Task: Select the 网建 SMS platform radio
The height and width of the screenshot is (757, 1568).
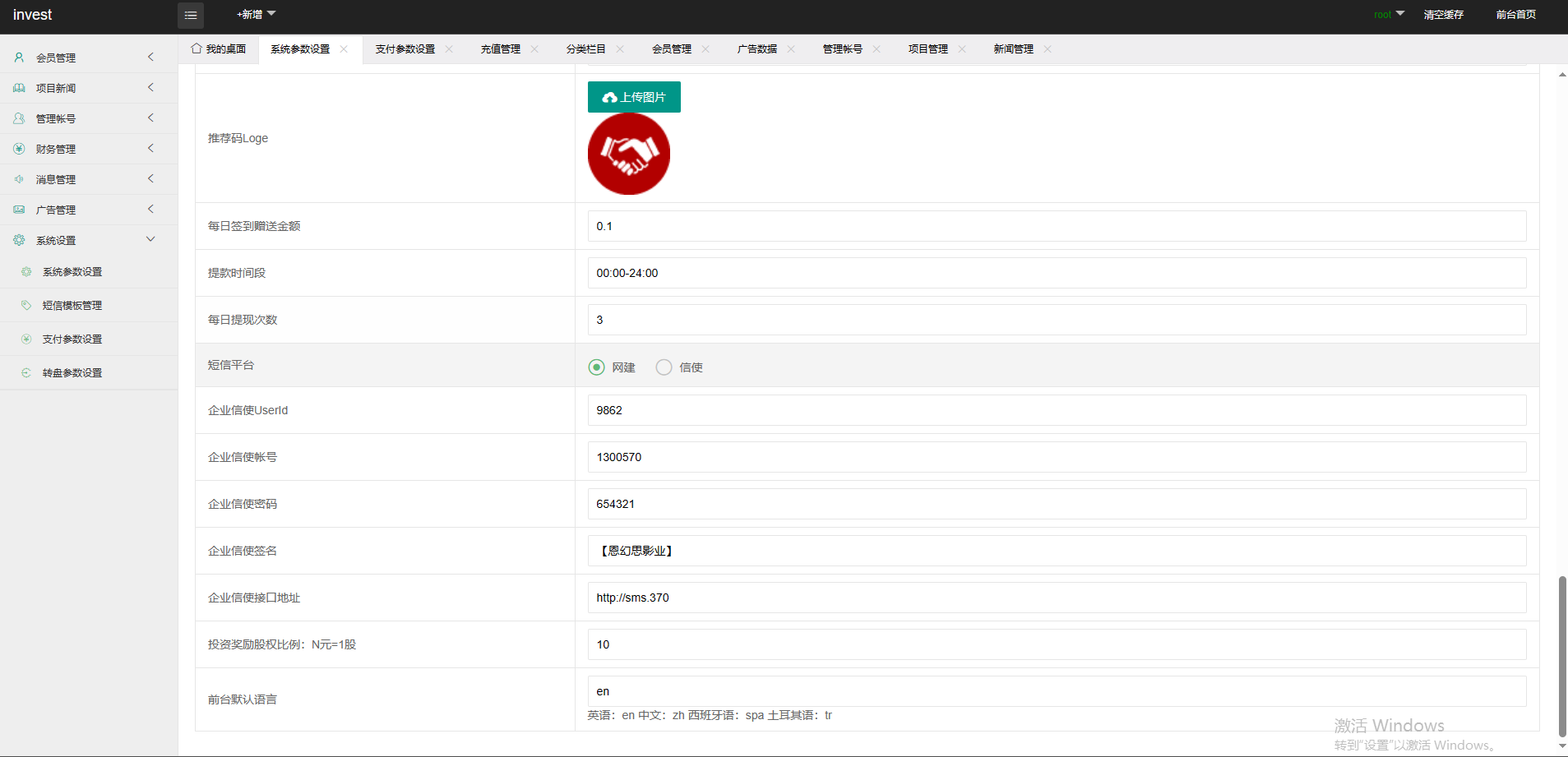Action: (x=596, y=367)
